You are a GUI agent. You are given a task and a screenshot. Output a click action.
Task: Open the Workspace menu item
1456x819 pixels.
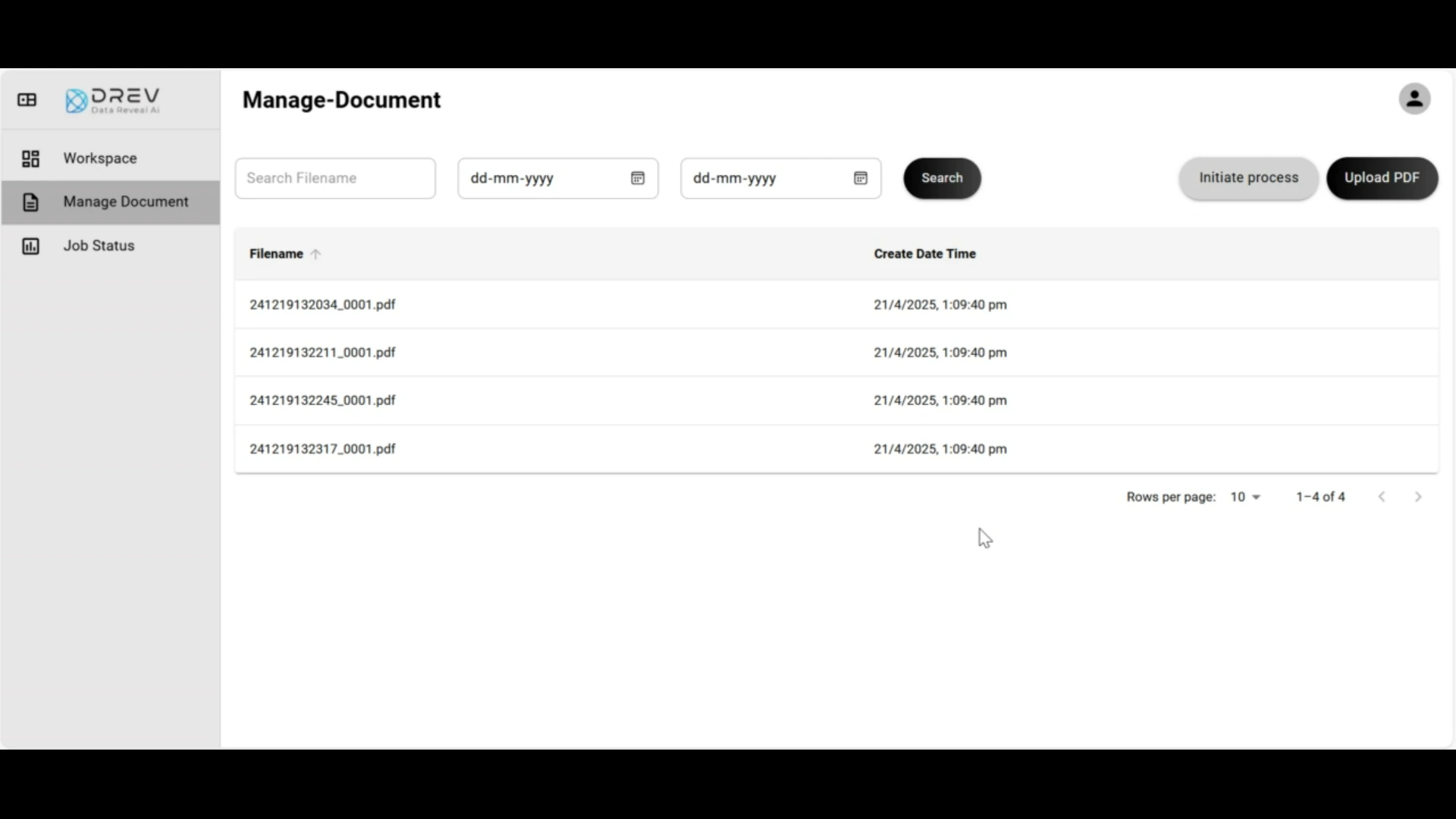click(100, 158)
